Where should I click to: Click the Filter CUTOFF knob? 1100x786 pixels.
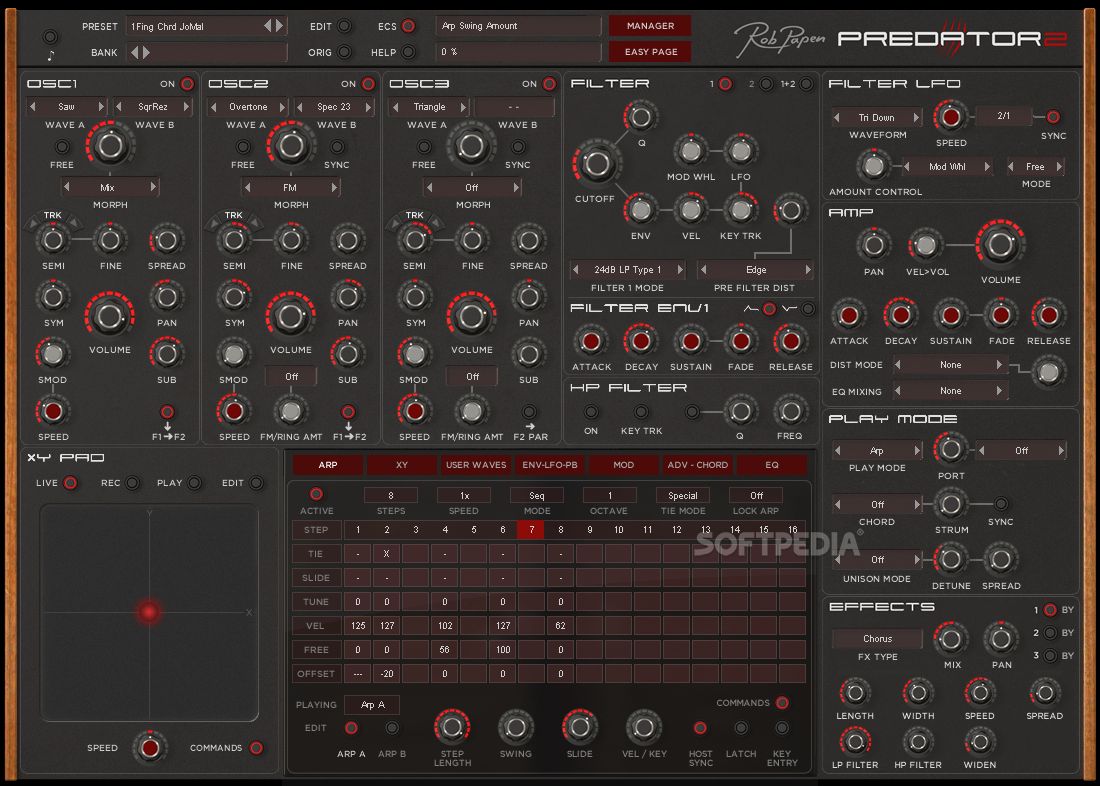(x=596, y=163)
